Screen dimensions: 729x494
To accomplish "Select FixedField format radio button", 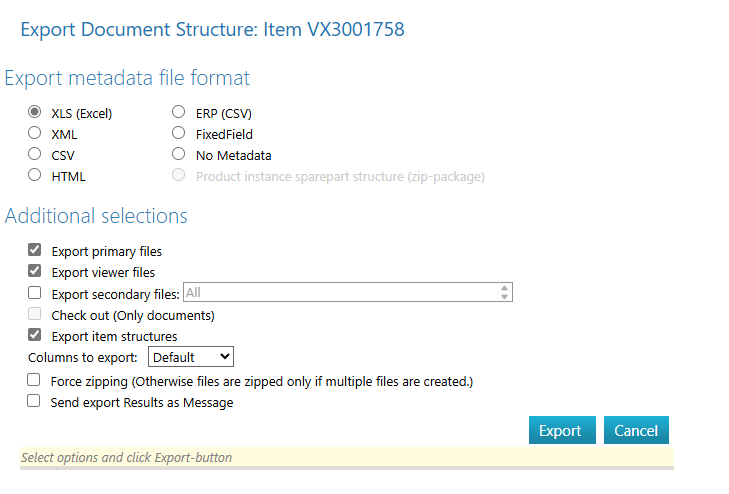I will 179,133.
